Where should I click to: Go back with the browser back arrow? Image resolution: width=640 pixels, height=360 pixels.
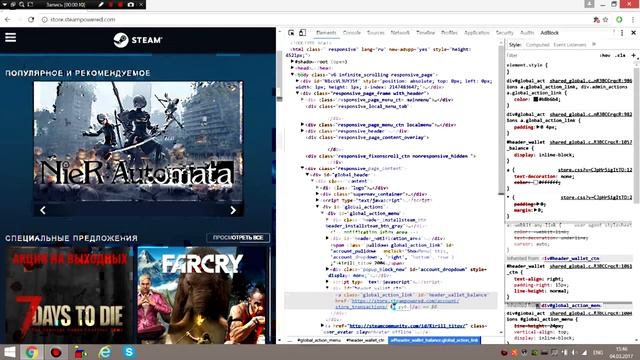pyautogui.click(x=7, y=19)
